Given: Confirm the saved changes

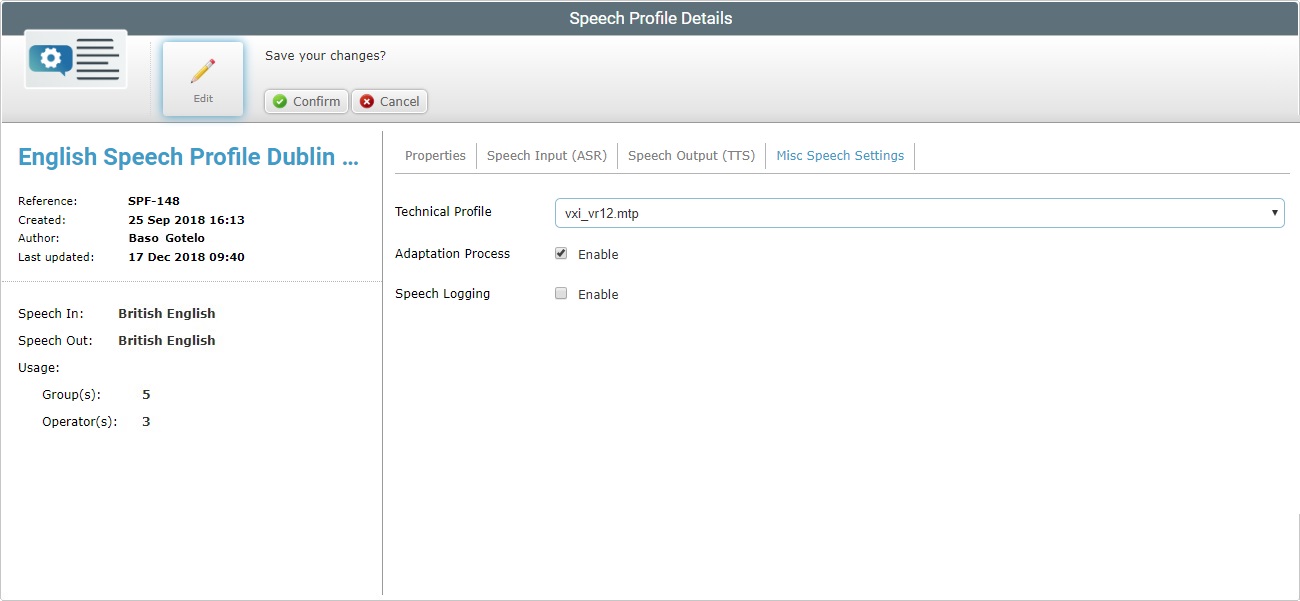Looking at the screenshot, I should (305, 101).
